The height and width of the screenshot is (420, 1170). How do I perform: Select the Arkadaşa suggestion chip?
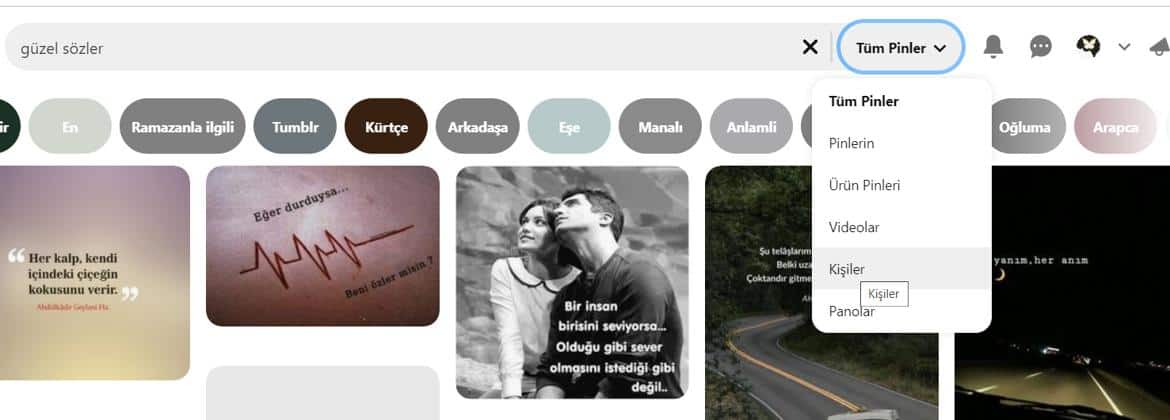pyautogui.click(x=478, y=127)
